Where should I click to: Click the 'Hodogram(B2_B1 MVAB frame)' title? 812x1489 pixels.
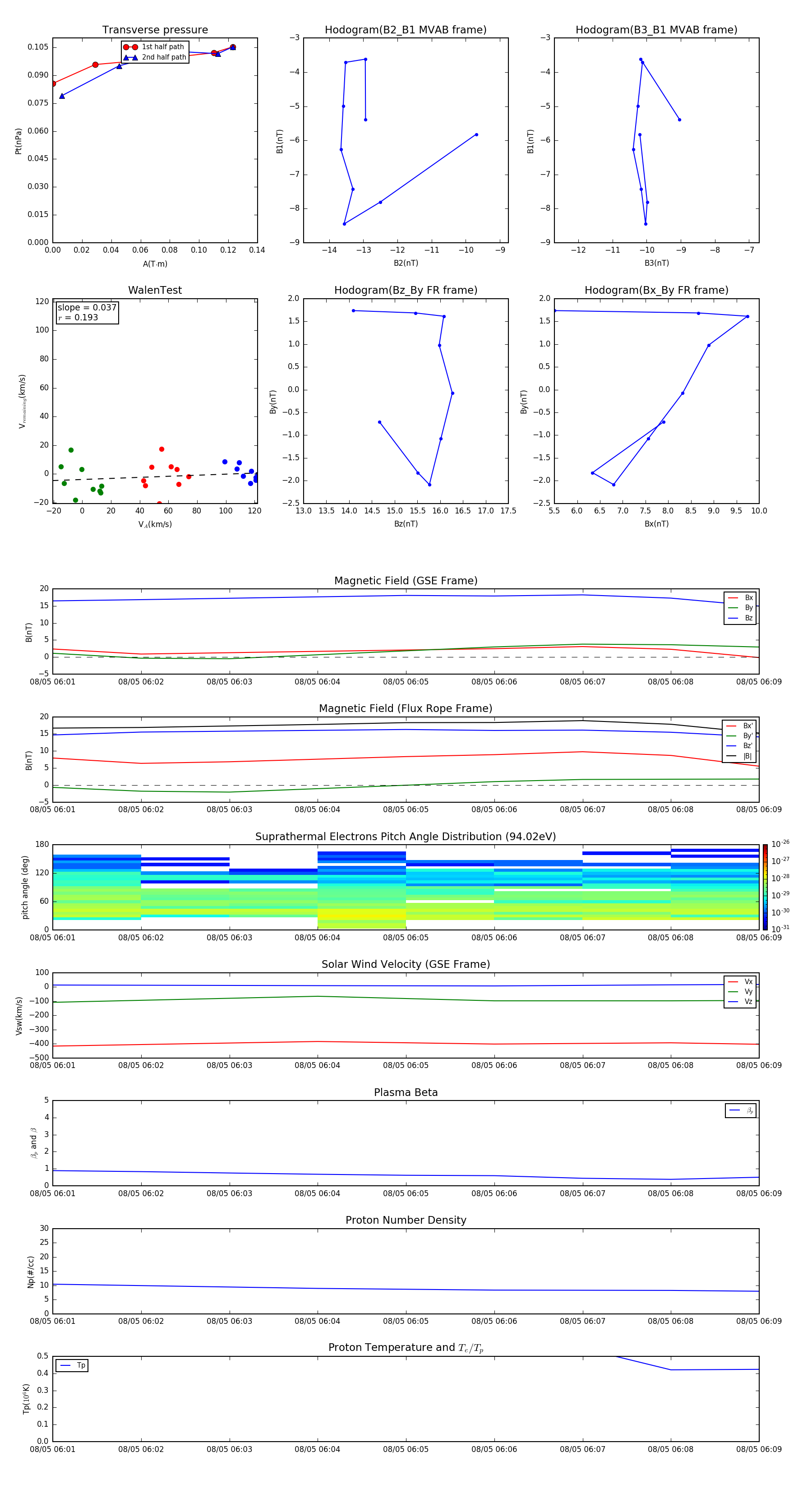pyautogui.click(x=406, y=30)
